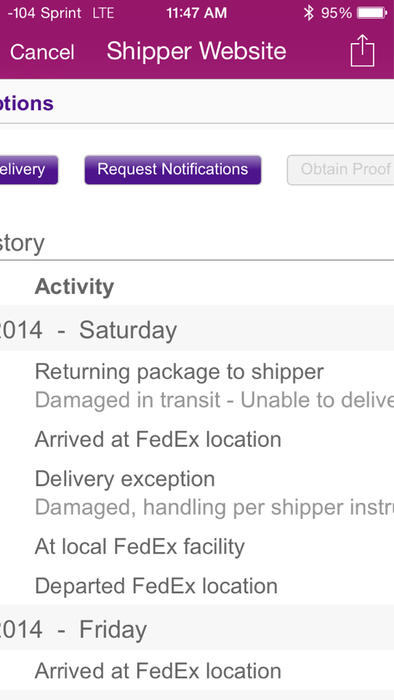Select Returning package to shipper entry

pos(179,372)
